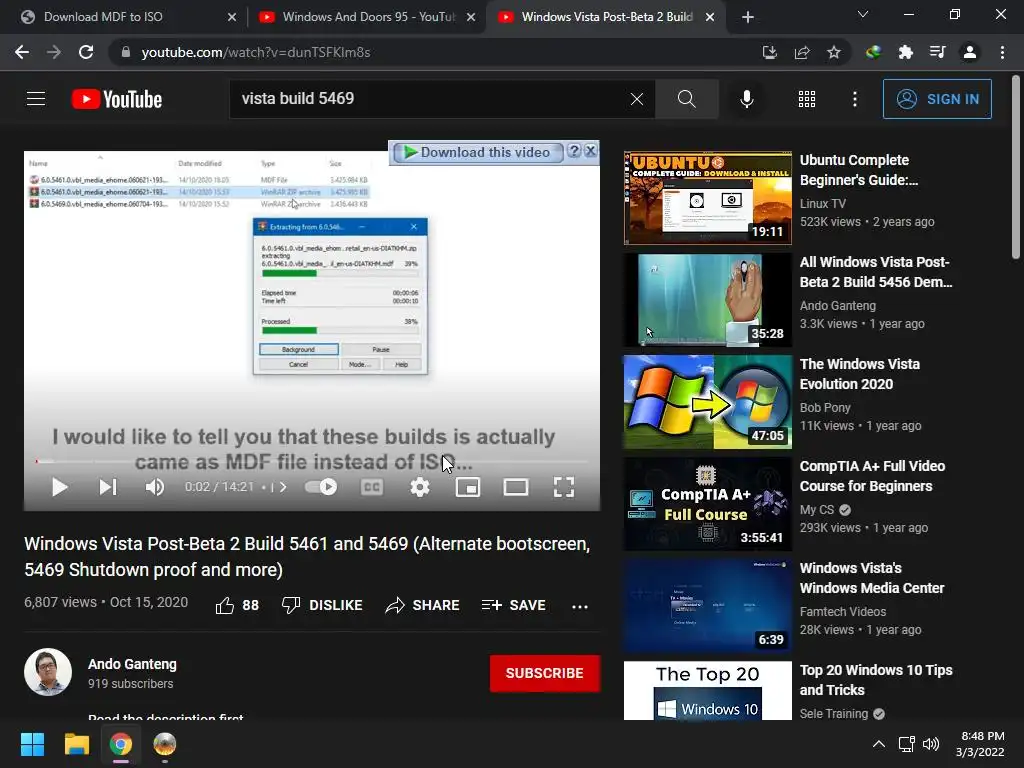Open Ando Ganteng channel avatar
Image resolution: width=1024 pixels, height=768 pixels.
pyautogui.click(x=48, y=672)
